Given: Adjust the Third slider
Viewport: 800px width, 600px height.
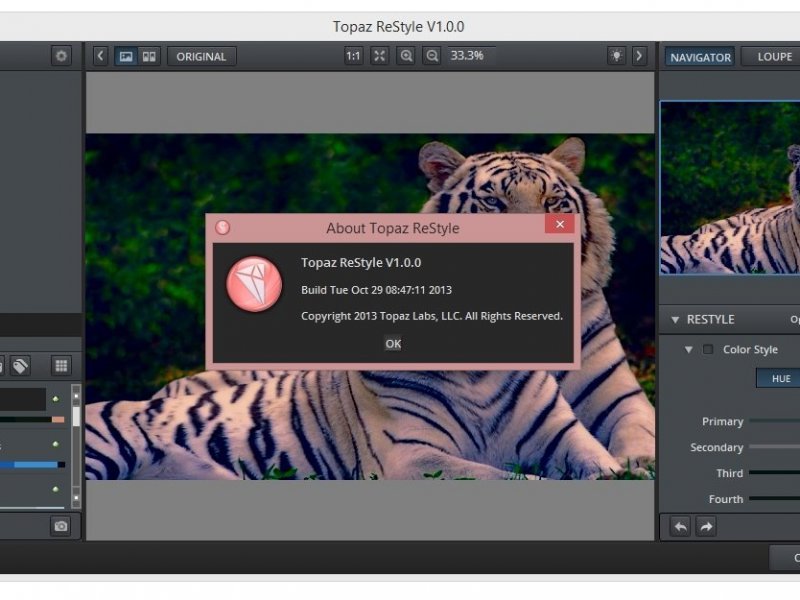Looking at the screenshot, I should tap(774, 473).
